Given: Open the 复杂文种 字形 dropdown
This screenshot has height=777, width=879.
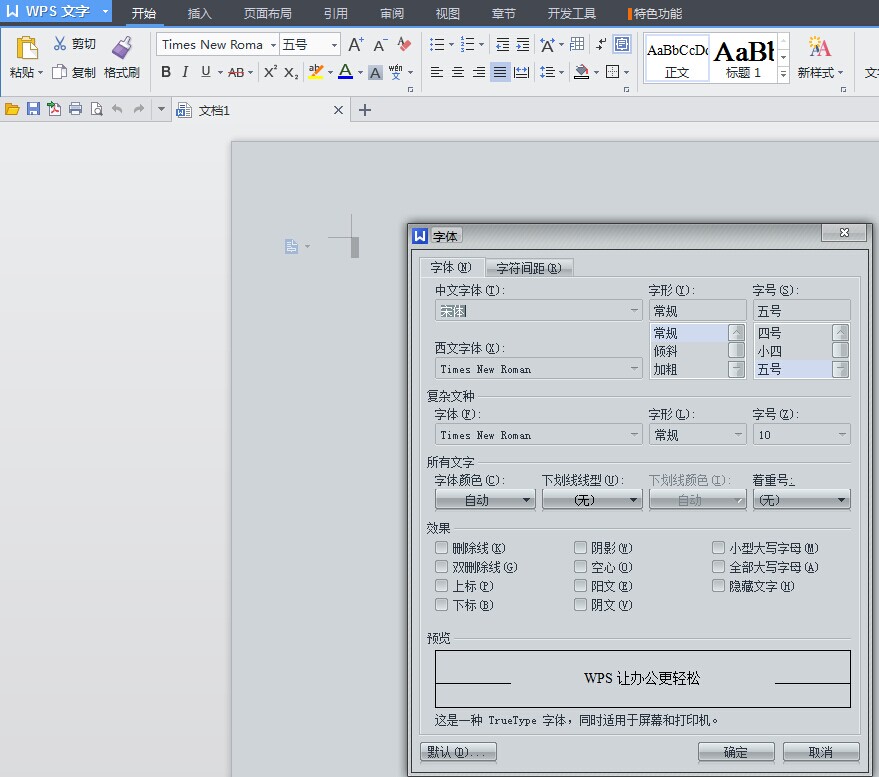Looking at the screenshot, I should 738,434.
